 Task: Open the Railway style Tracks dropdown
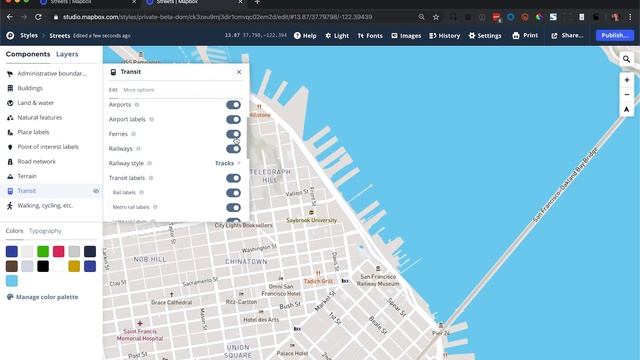(228, 163)
